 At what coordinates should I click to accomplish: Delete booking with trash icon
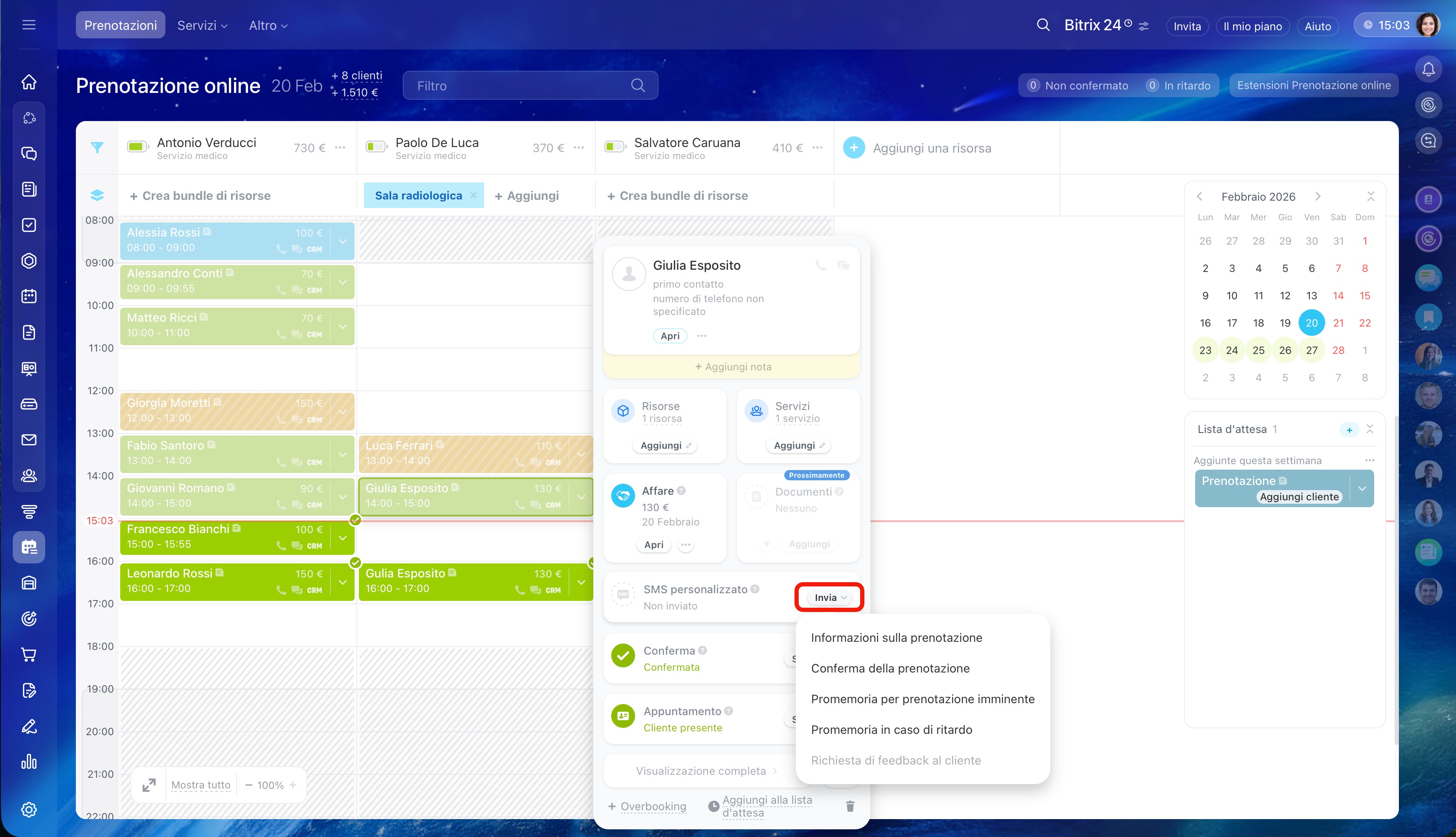click(x=850, y=806)
